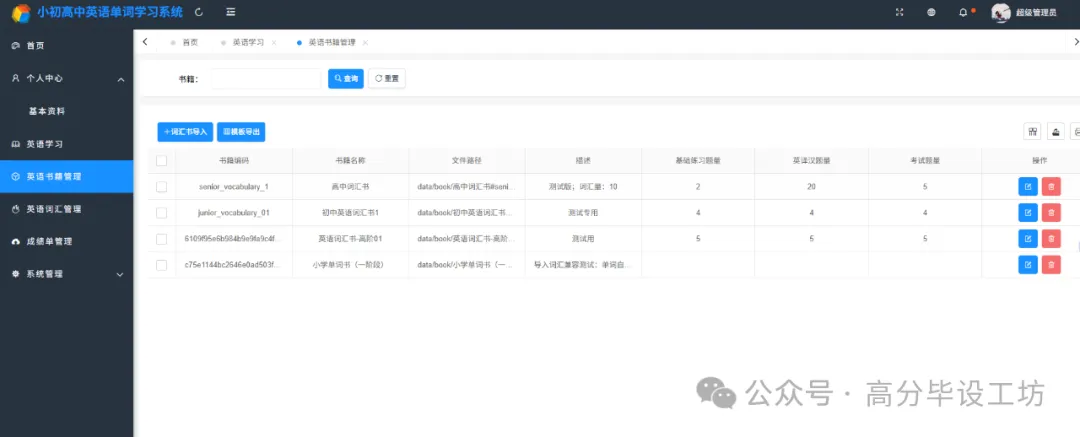Screen dimensions: 1080x437
Task: Collapse the sidebar using the header menu icon
Action: click(231, 12)
